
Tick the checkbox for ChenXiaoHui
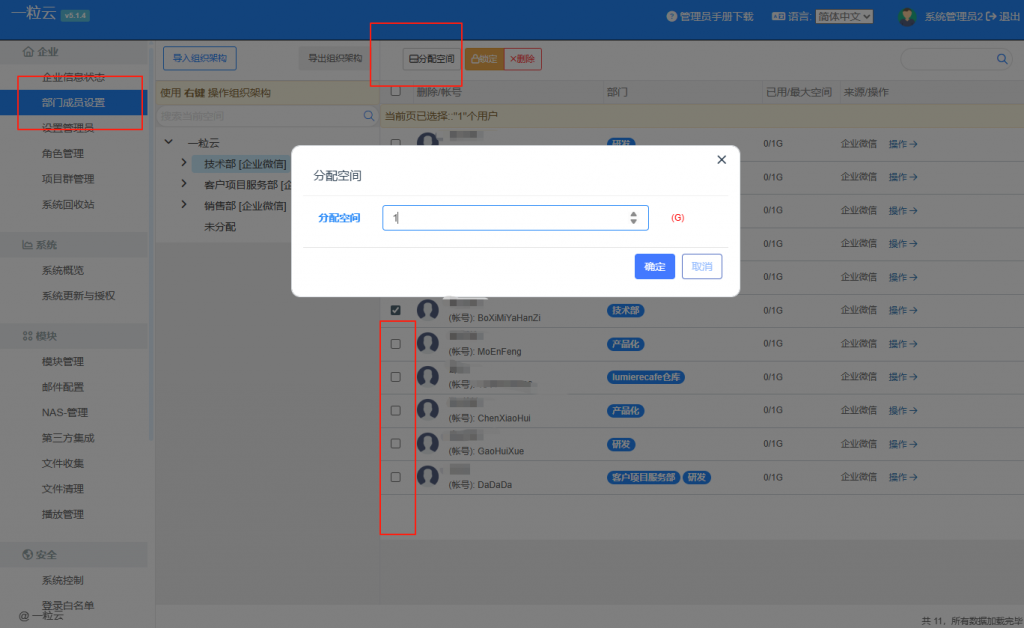click(396, 410)
